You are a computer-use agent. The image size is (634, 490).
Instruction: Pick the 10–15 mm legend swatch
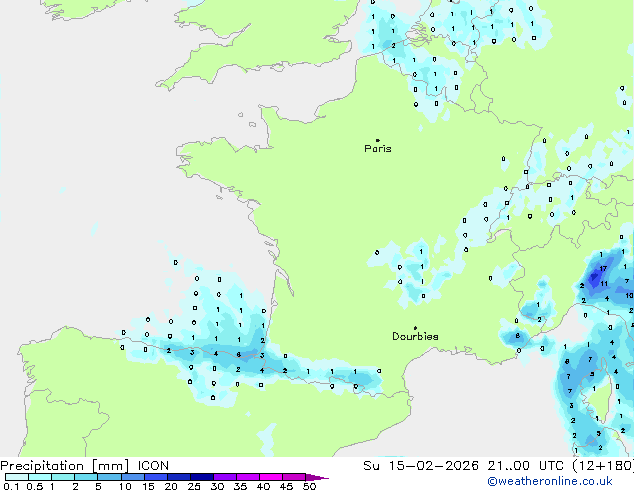click(x=133, y=478)
